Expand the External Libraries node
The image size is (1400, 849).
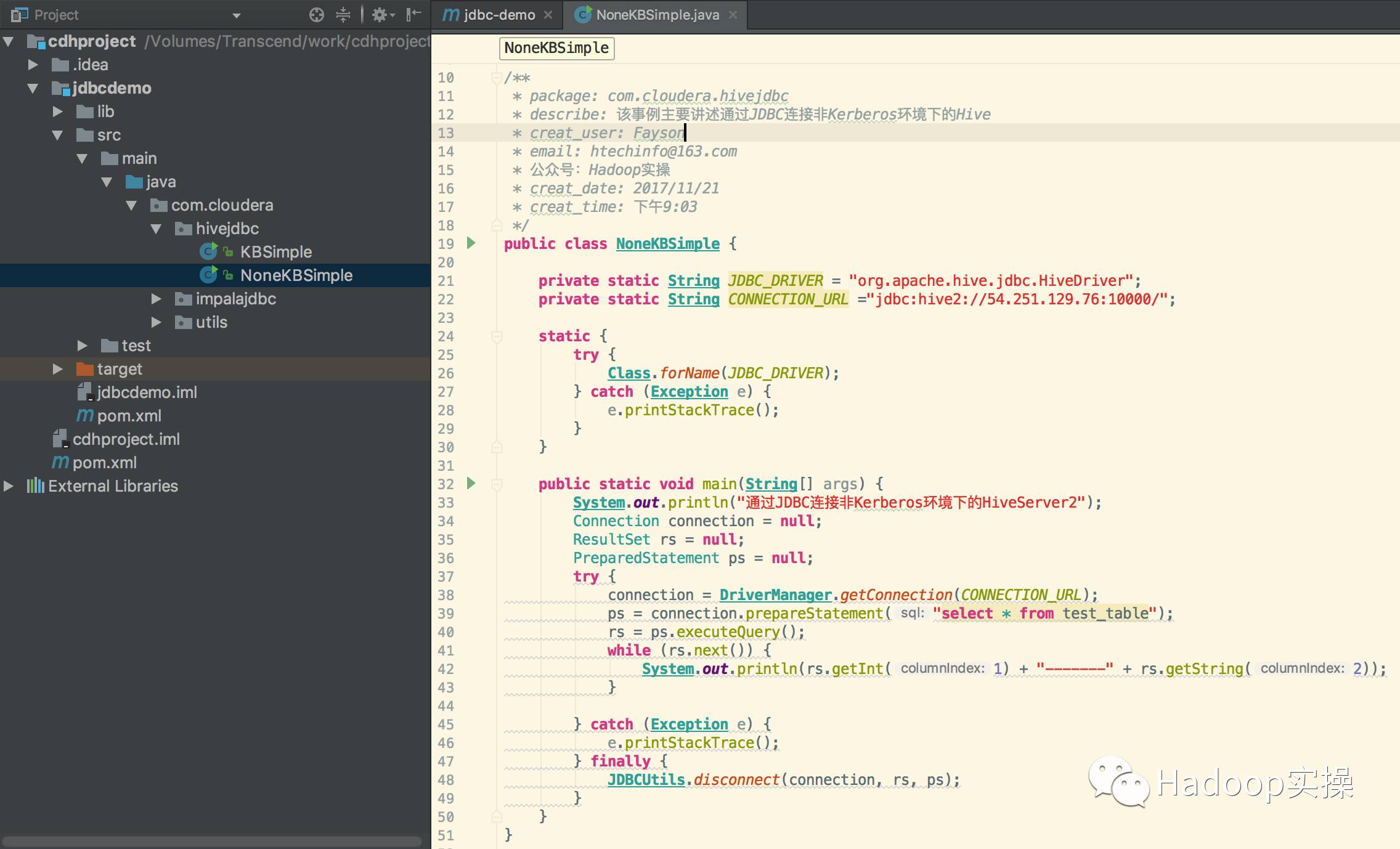click(9, 486)
